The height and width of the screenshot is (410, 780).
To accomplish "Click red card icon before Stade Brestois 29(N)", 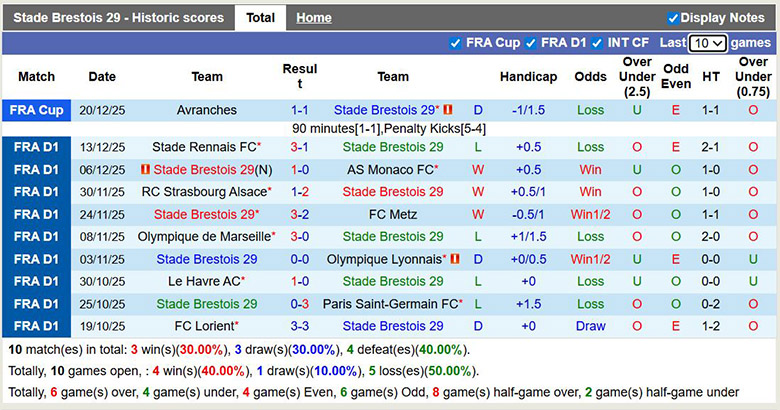I will tap(146, 170).
